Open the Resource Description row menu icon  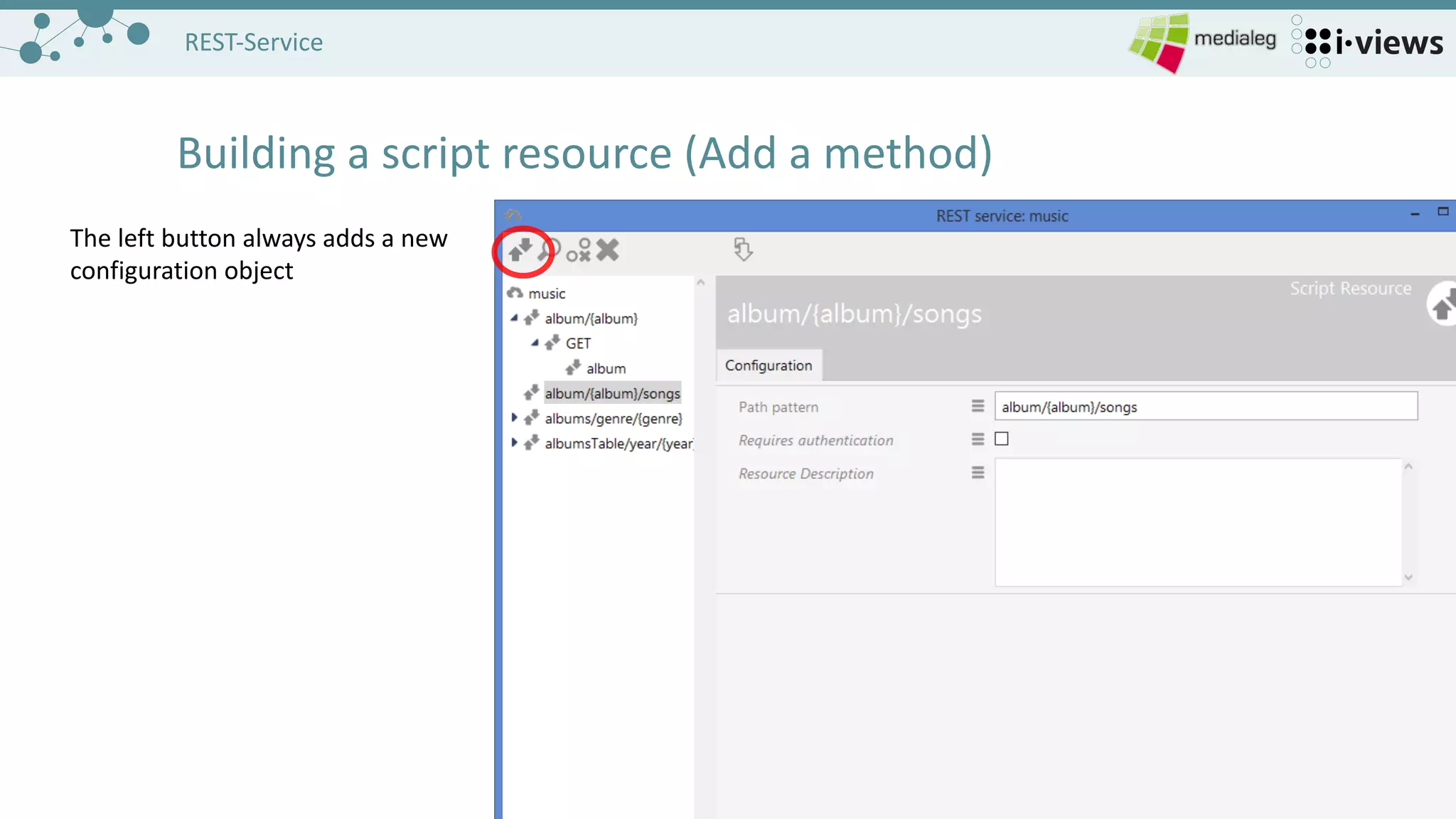pos(978,473)
